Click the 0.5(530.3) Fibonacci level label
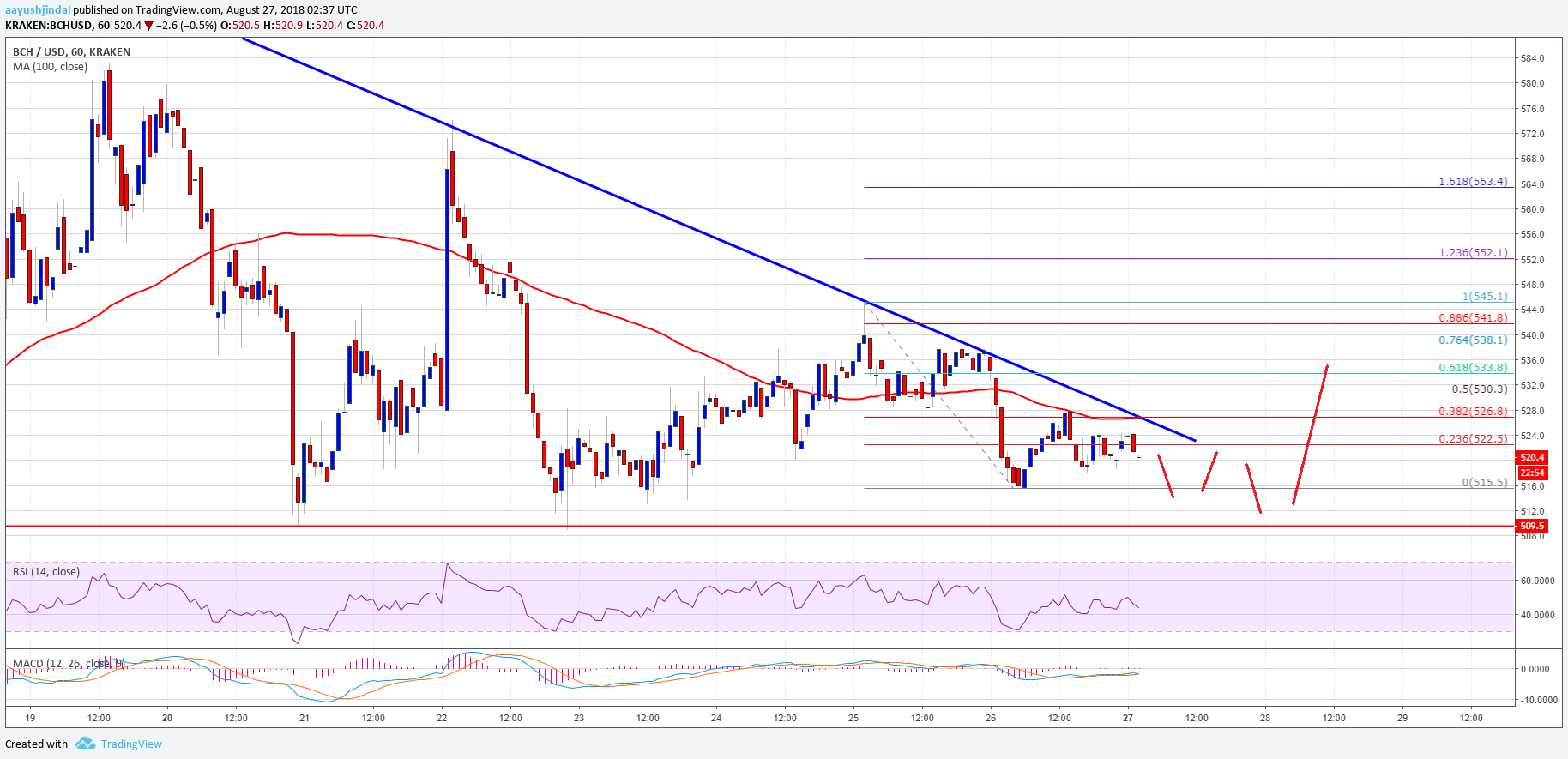The width and height of the screenshot is (1568, 759). click(1480, 389)
